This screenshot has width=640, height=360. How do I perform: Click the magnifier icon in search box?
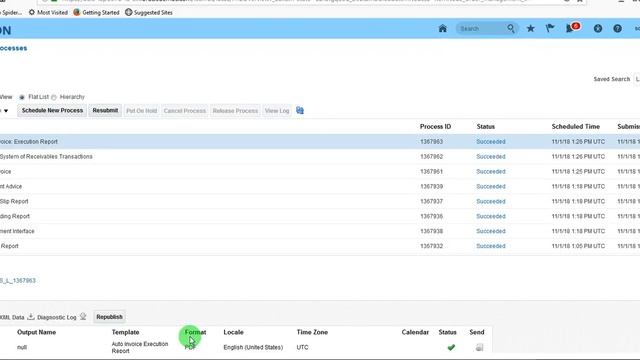[511, 28]
